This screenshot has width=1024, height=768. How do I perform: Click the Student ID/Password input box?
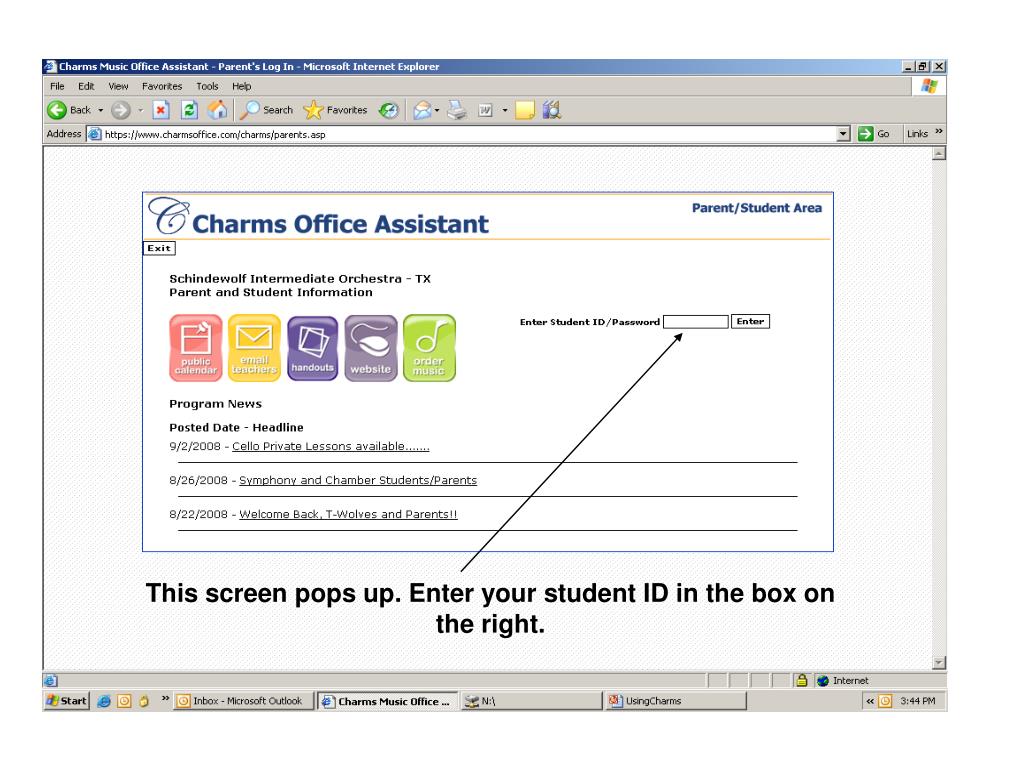[x=696, y=321]
